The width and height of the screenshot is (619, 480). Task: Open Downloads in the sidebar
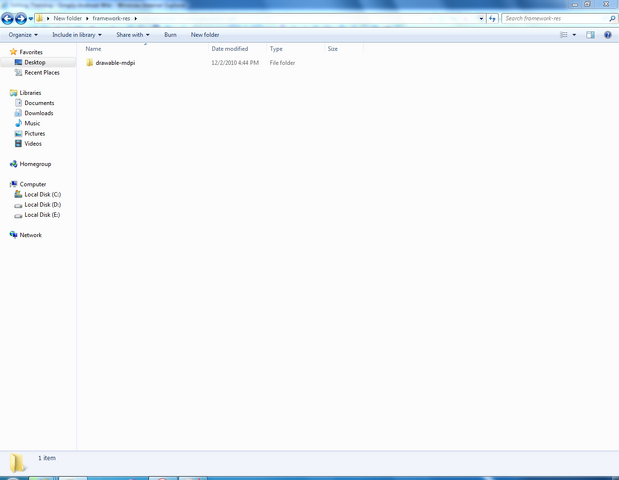(x=39, y=113)
